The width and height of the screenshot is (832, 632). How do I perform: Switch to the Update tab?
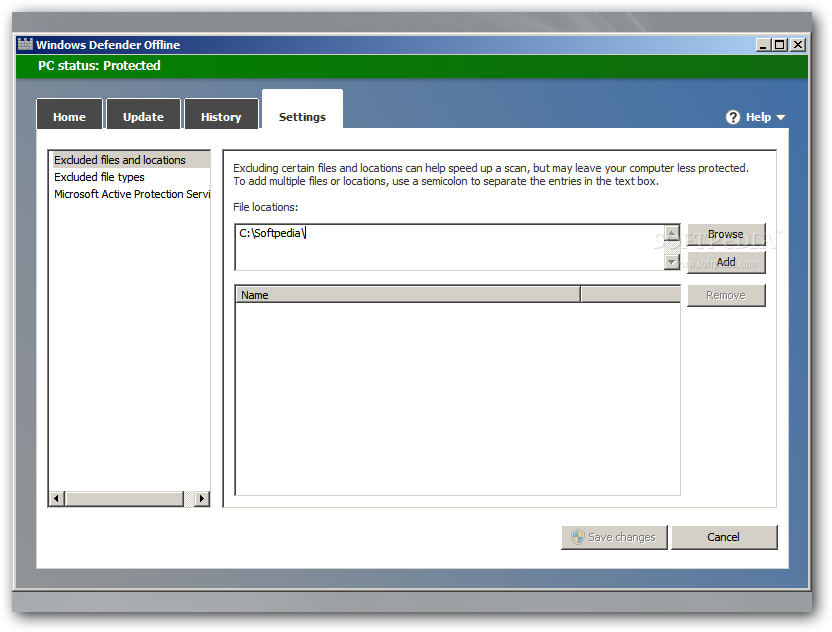point(143,114)
